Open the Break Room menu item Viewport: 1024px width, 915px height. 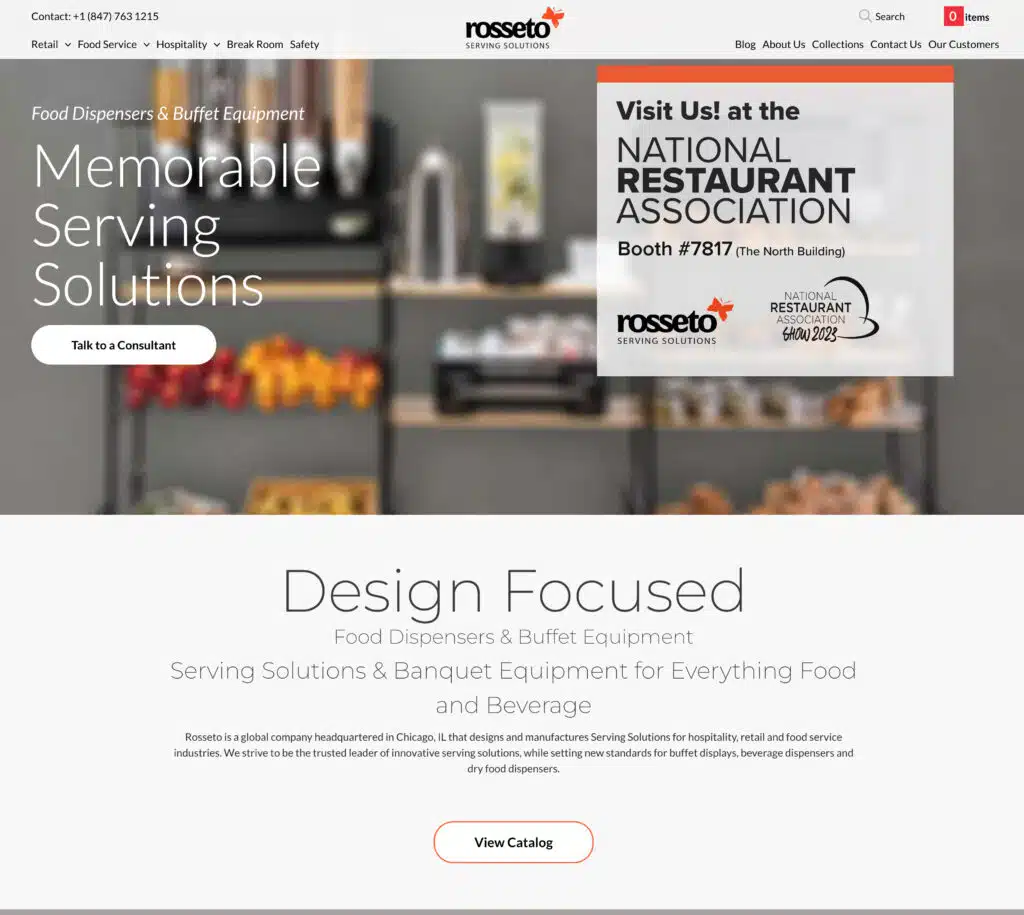[255, 44]
